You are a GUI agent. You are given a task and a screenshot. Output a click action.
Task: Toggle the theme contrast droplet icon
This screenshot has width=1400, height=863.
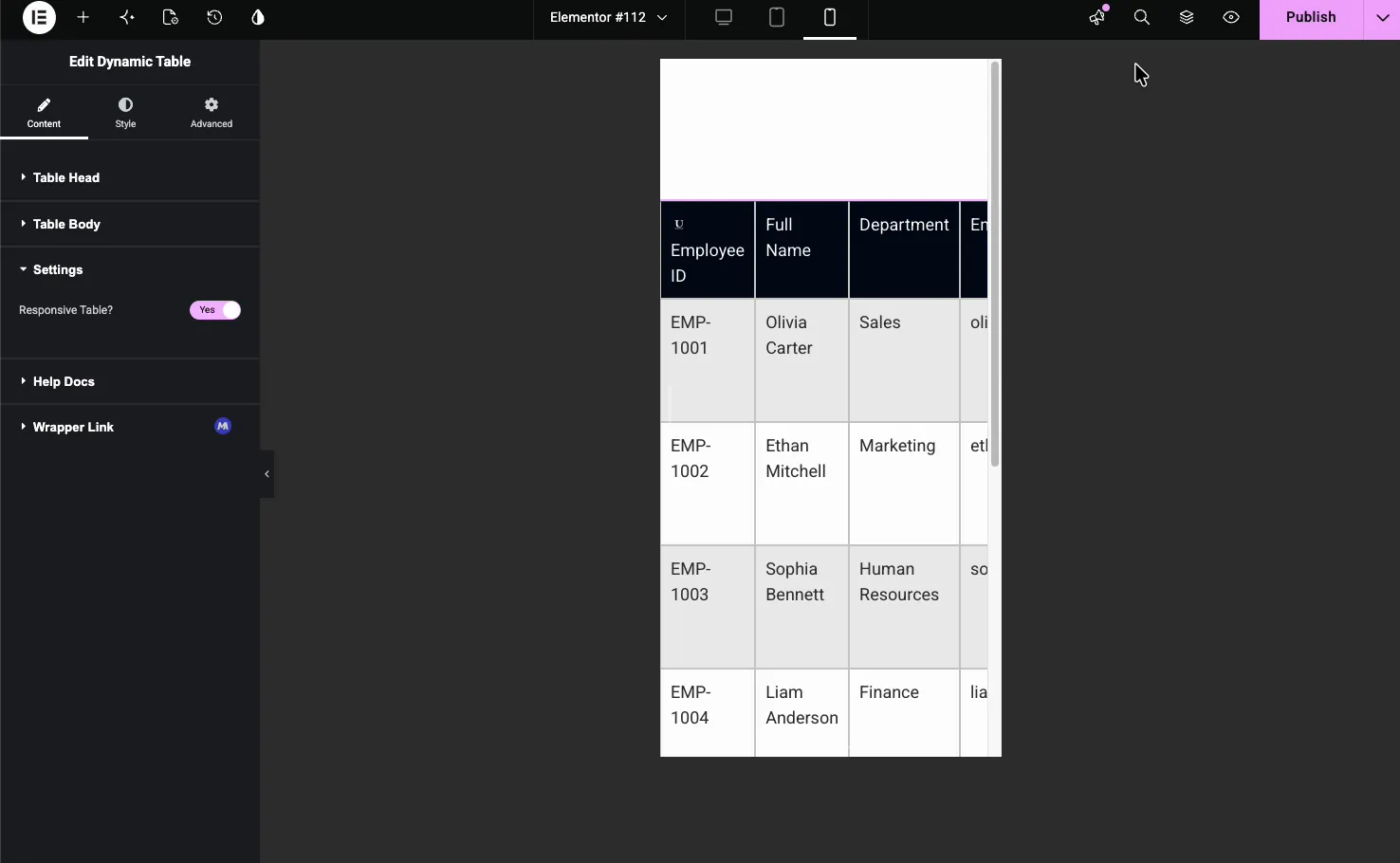pos(258,18)
